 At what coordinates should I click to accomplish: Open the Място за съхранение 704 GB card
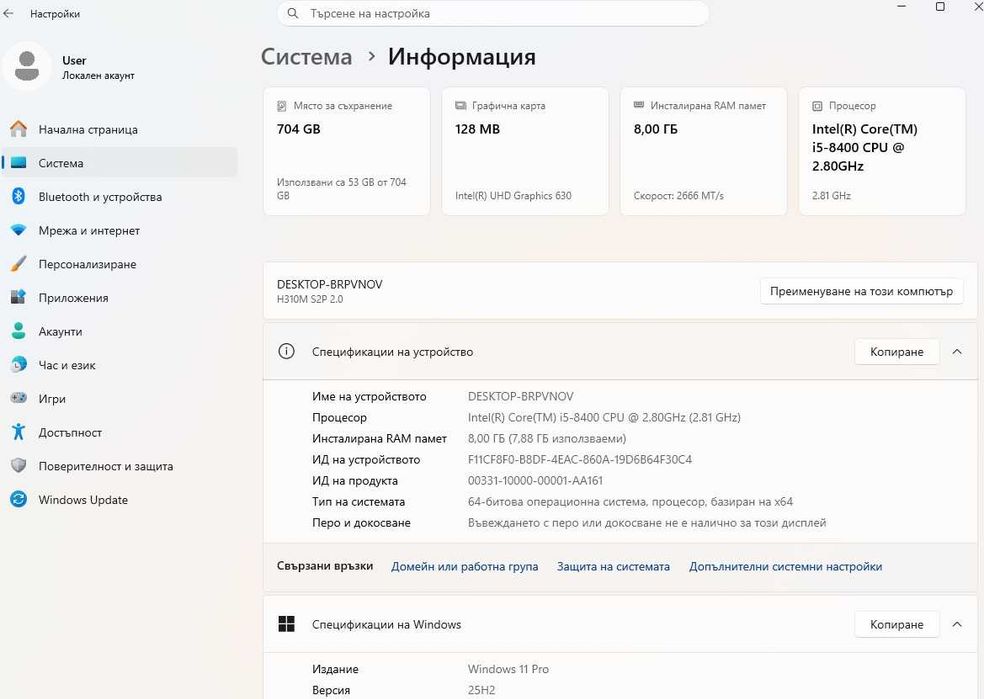[x=346, y=151]
